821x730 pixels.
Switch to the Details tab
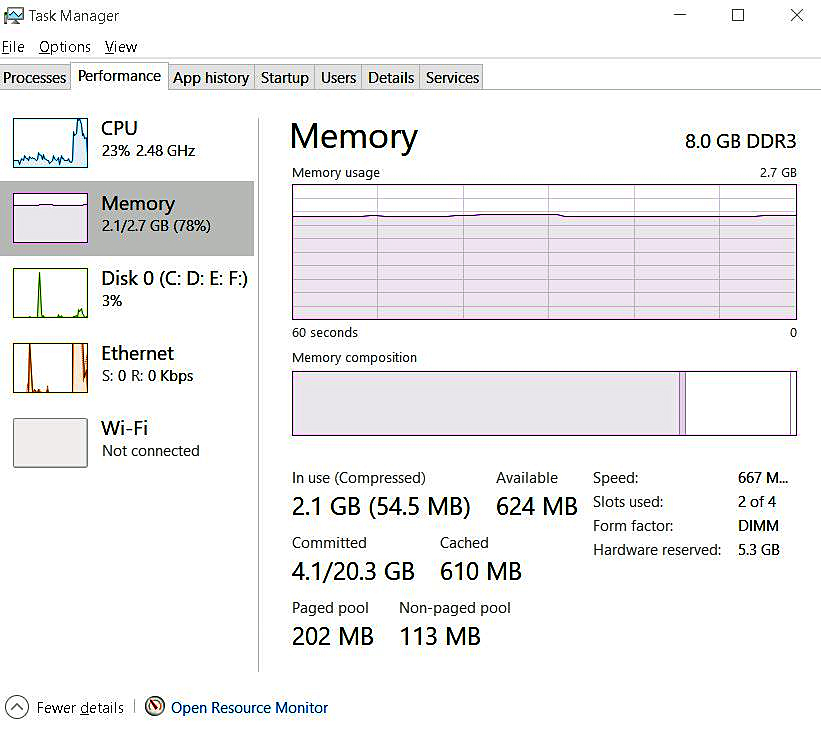[x=391, y=78]
